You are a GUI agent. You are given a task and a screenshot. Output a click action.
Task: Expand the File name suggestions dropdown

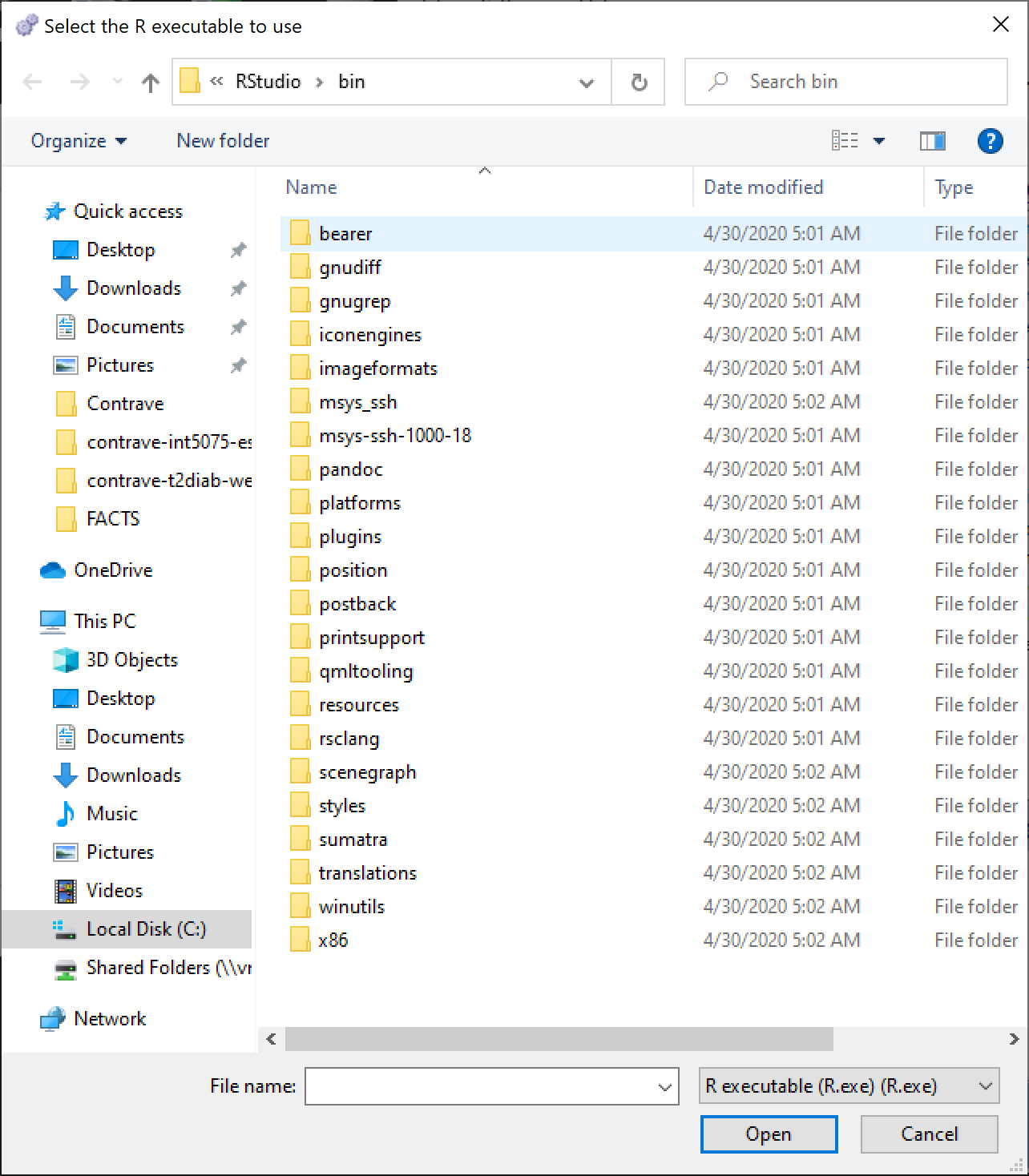pyautogui.click(x=664, y=1087)
